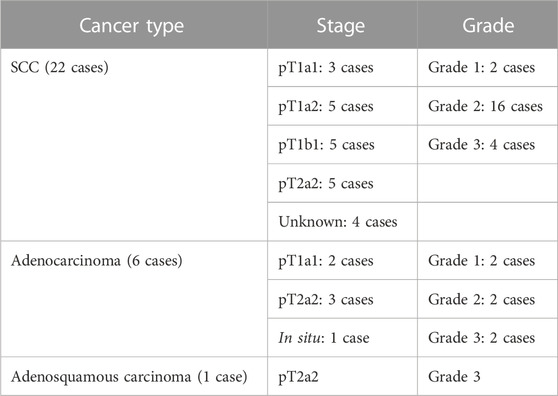558x396 pixels.
Task: Select the pT1a2: 5 cases cell
Action: (342, 106)
